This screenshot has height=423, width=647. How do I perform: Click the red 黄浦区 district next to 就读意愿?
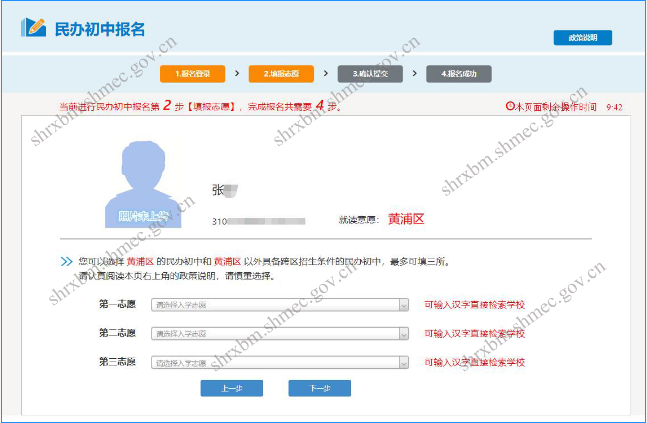coord(406,219)
